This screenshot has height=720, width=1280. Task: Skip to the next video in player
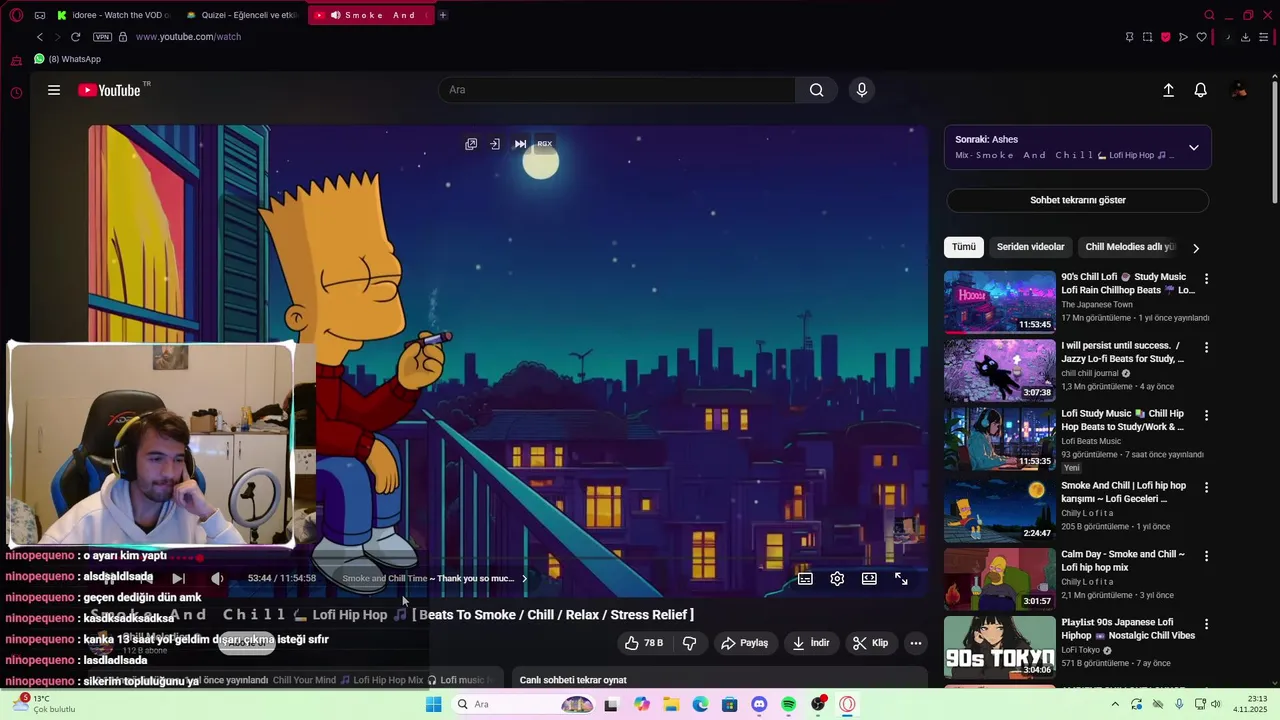178,578
